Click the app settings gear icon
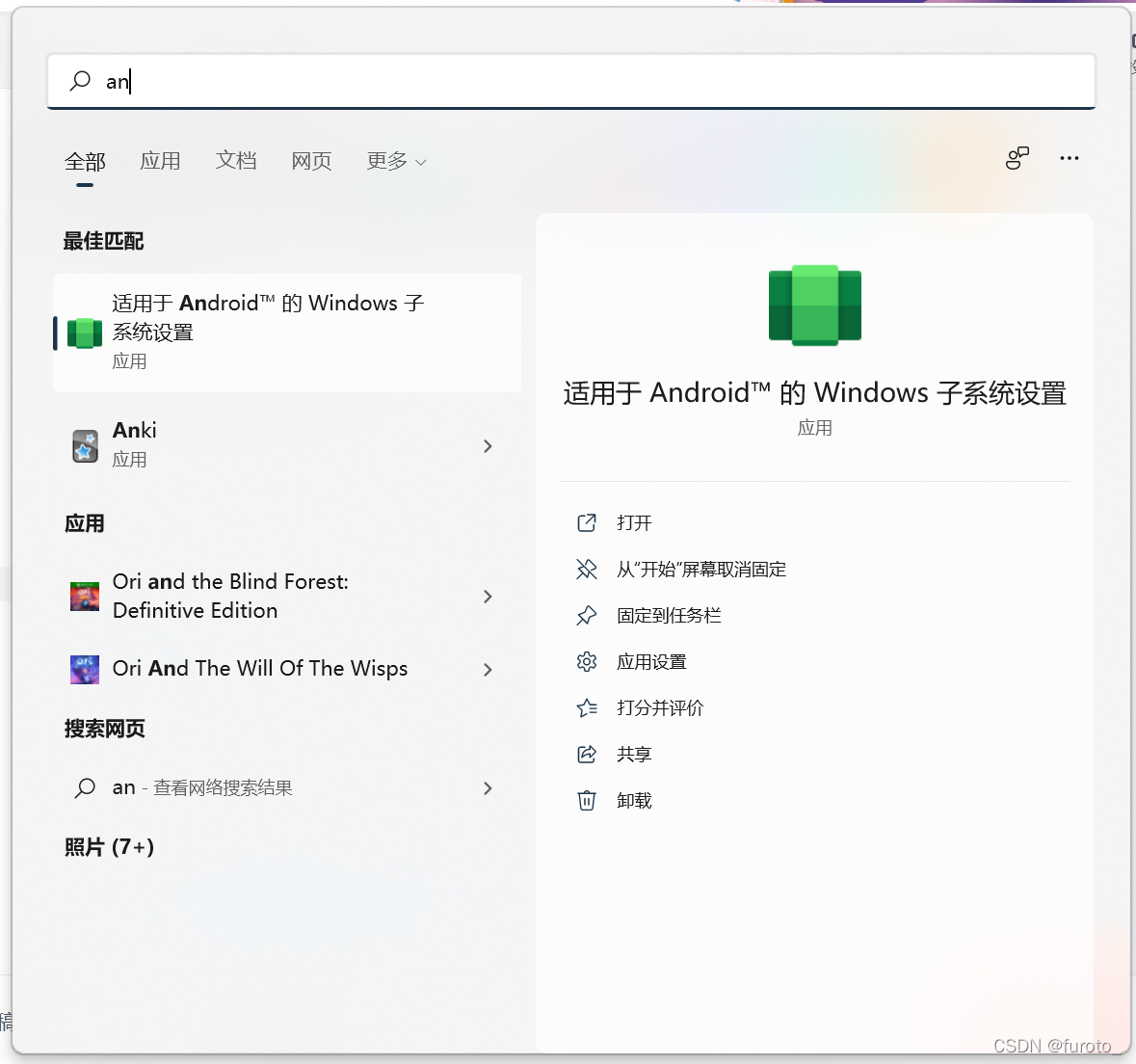 [586, 662]
